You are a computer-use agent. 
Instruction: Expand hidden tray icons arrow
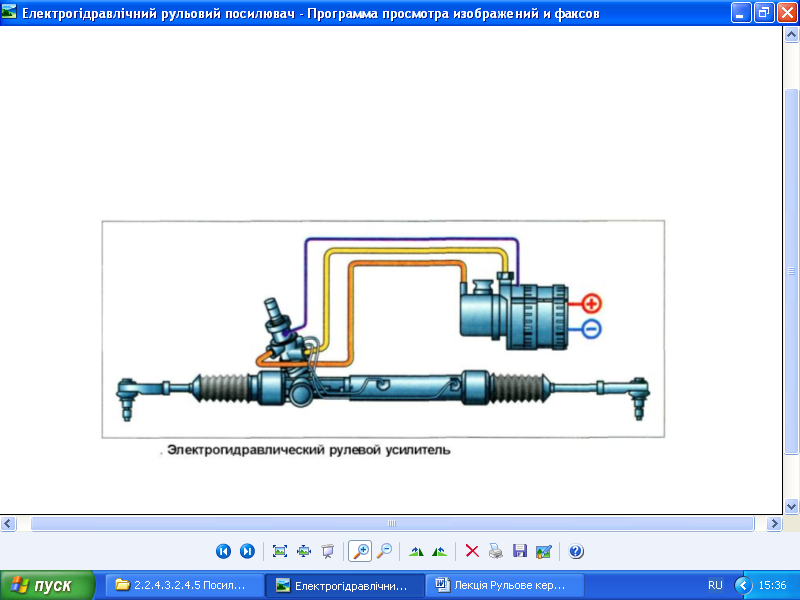coord(743,585)
